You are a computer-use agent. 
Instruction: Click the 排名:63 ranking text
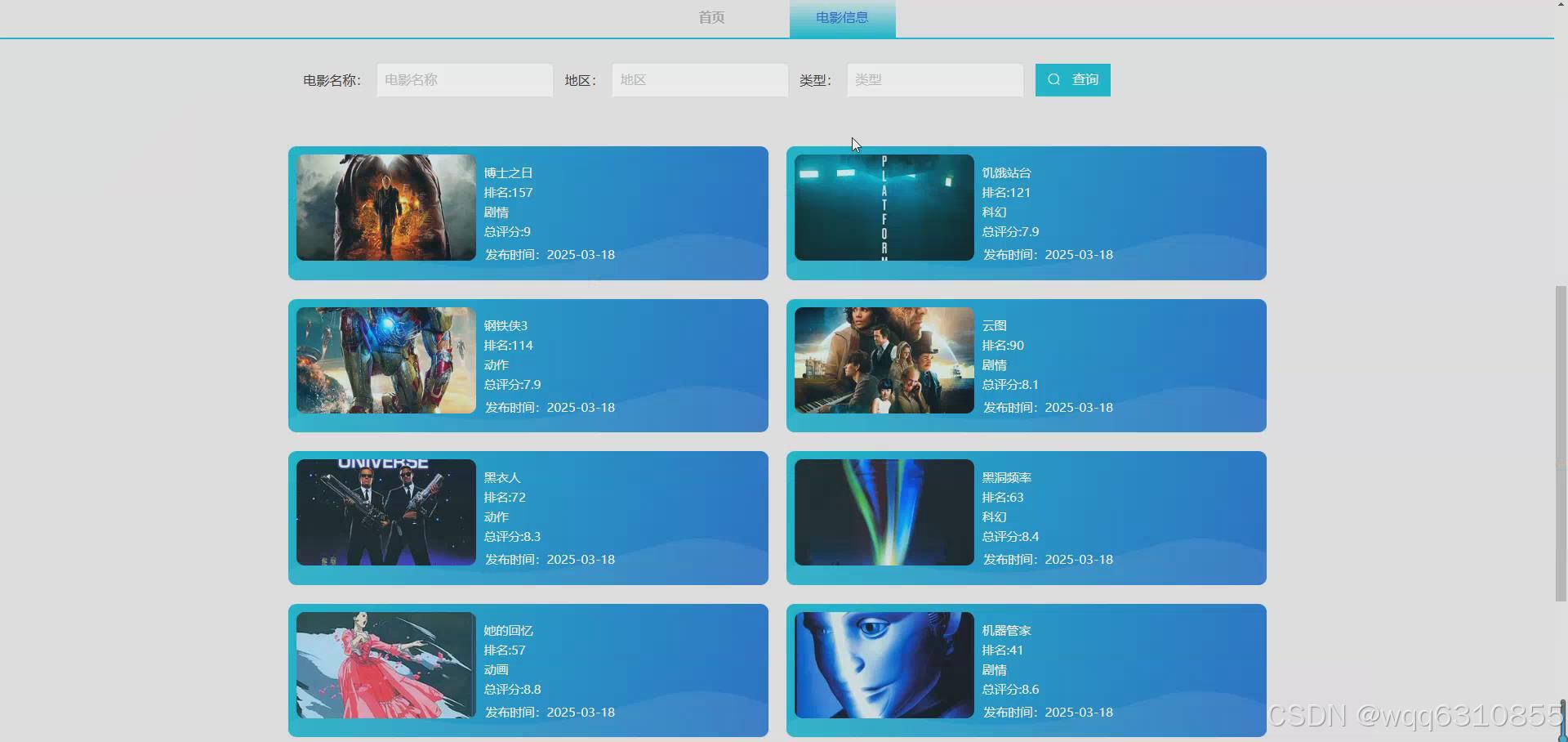1003,498
